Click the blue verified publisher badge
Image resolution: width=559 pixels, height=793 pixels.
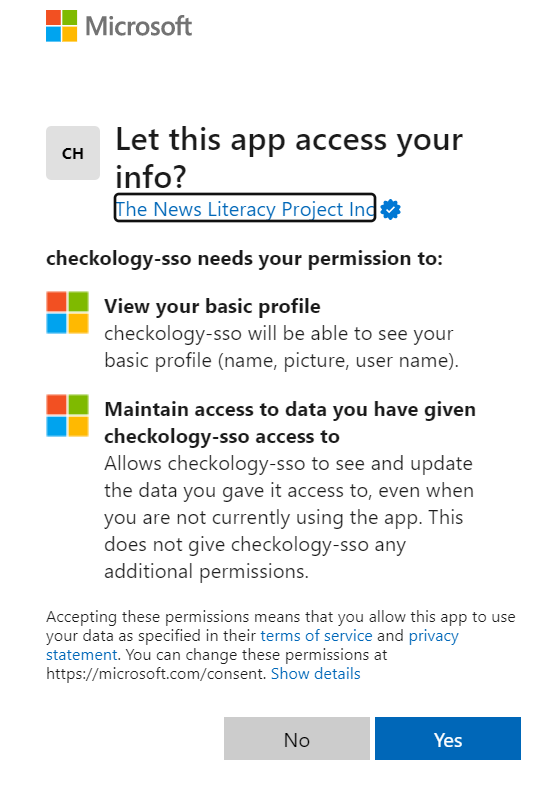coord(391,209)
